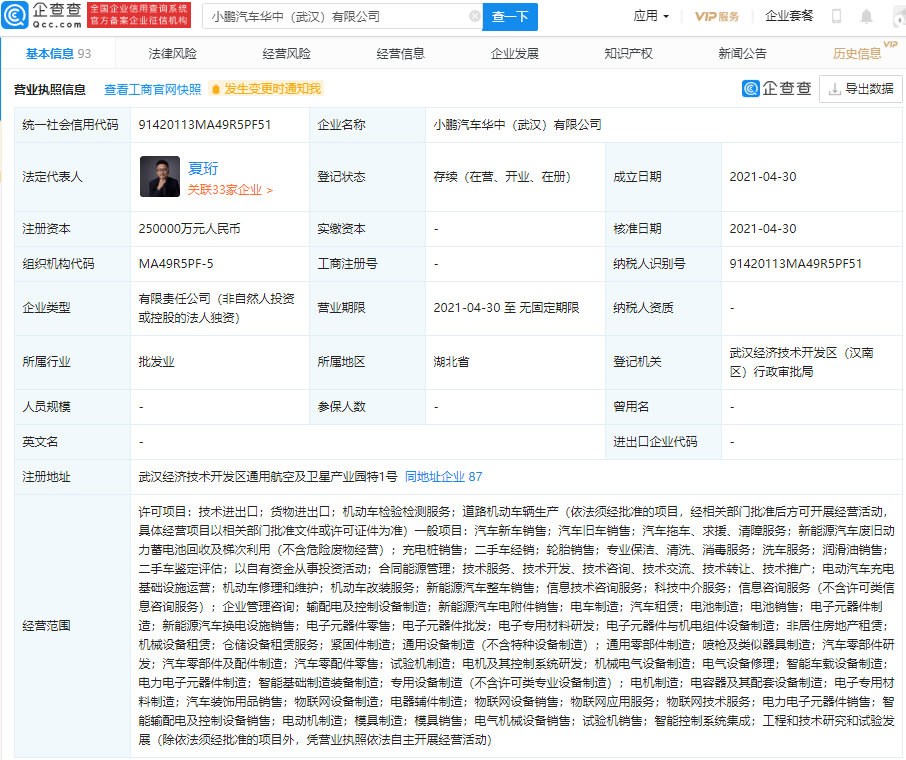
Task: Open notifications via the bell icon
Action: pos(866,15)
